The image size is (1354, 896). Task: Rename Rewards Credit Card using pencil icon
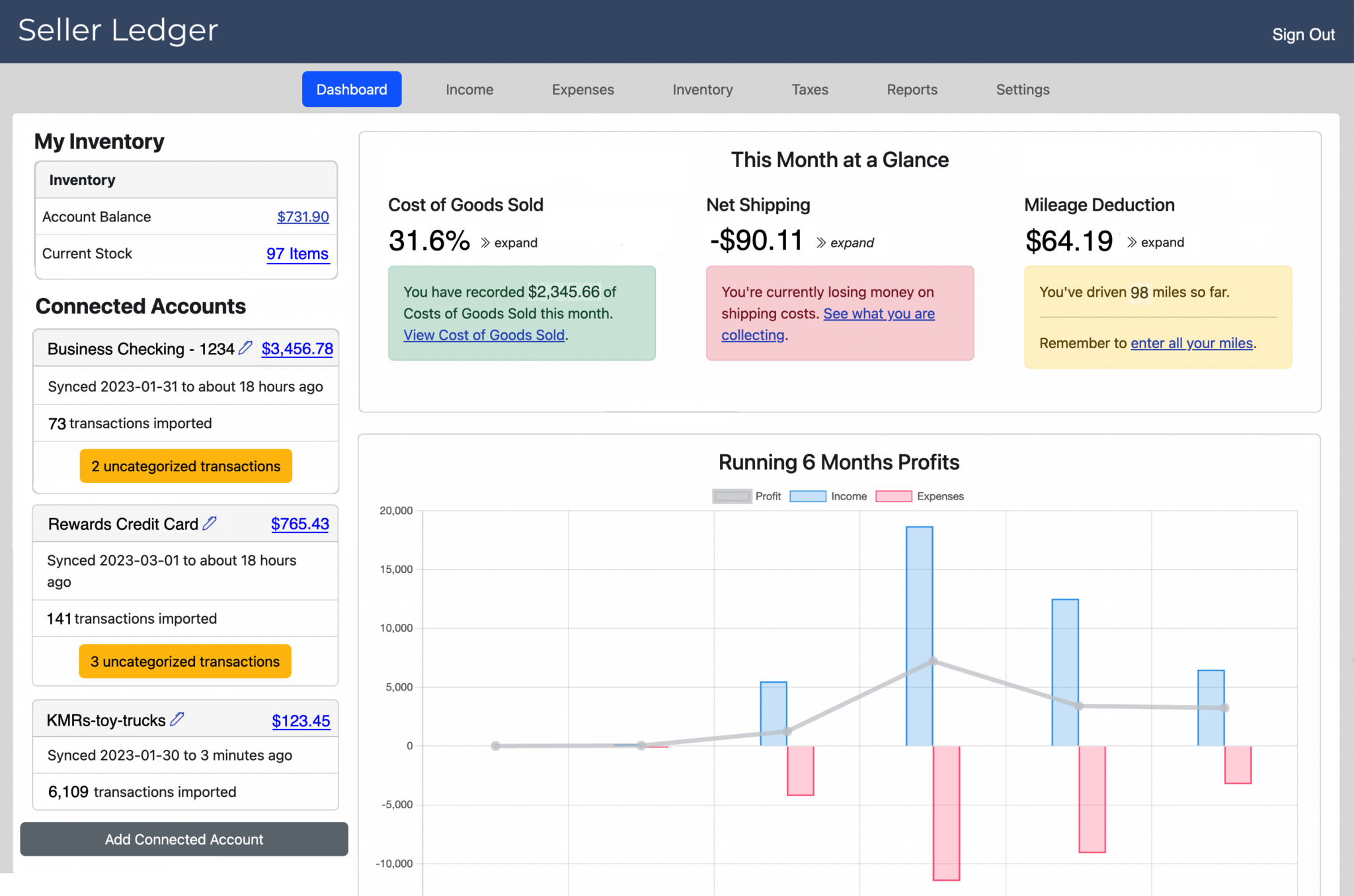[210, 523]
